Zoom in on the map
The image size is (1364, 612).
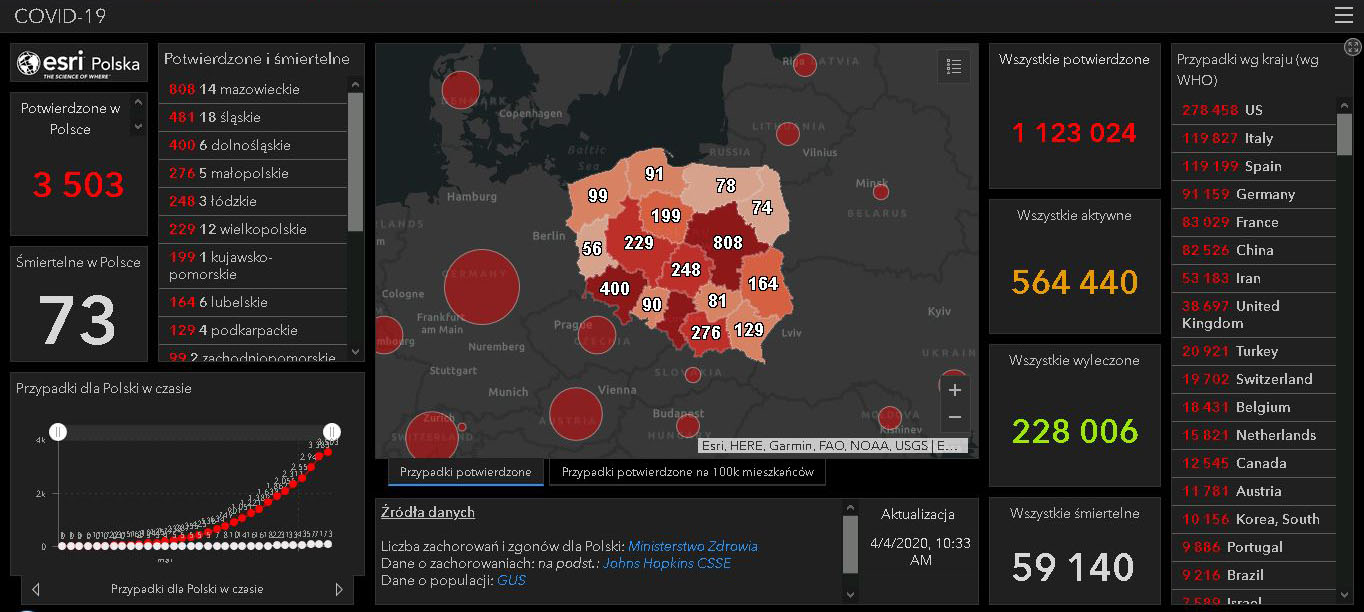pos(954,390)
